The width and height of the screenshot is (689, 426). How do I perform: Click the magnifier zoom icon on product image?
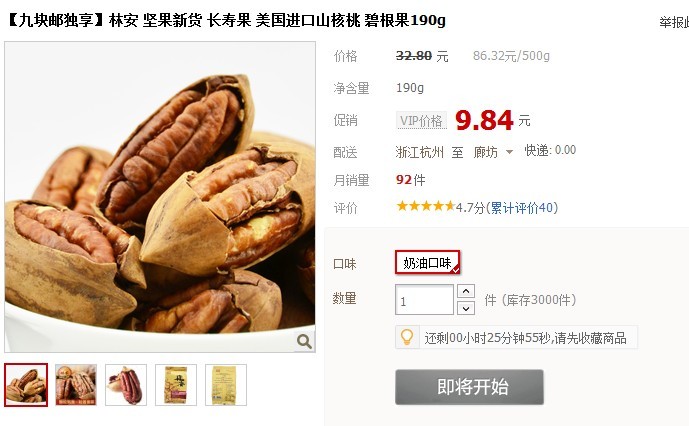coord(304,341)
